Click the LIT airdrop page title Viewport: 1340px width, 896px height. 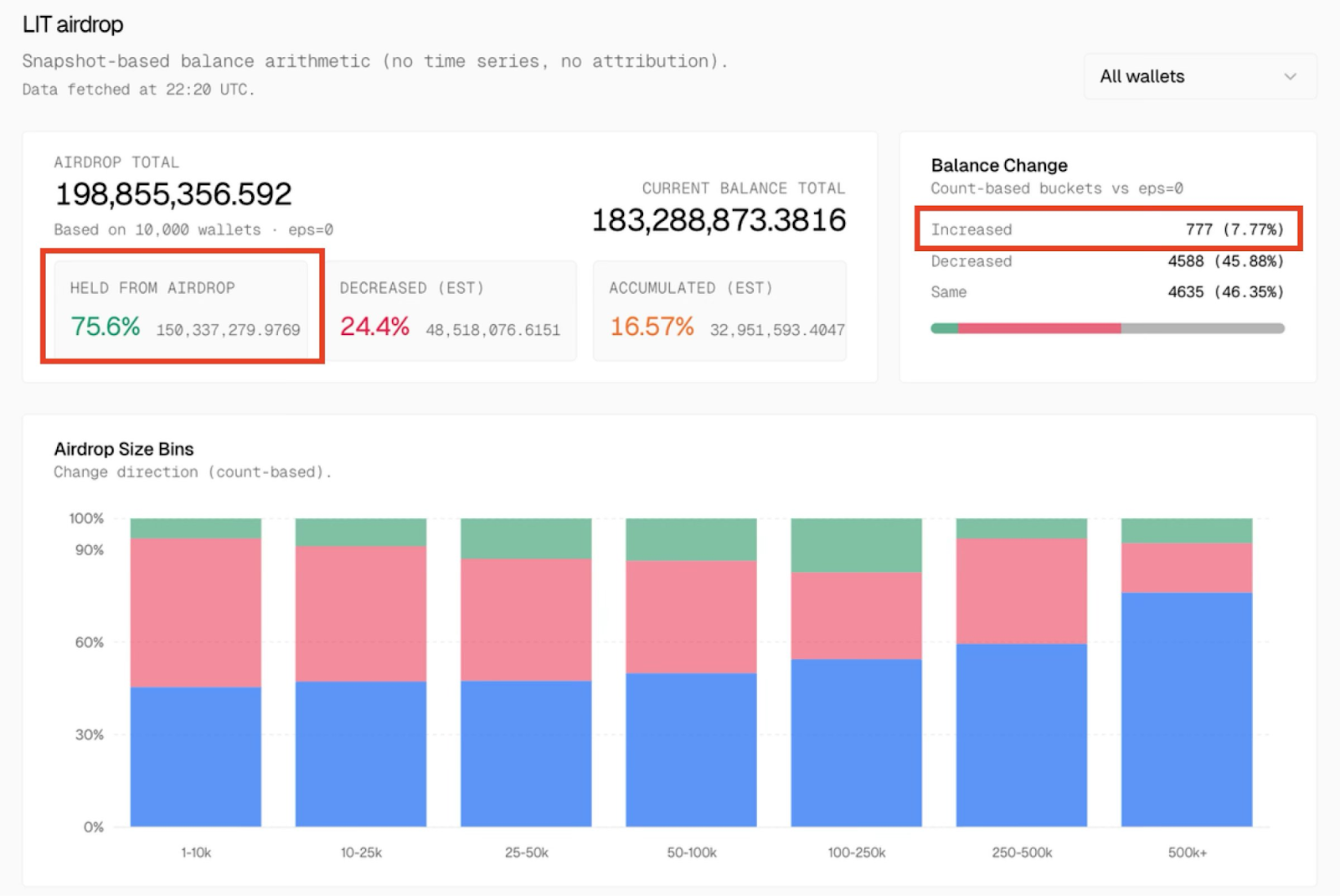[72, 24]
